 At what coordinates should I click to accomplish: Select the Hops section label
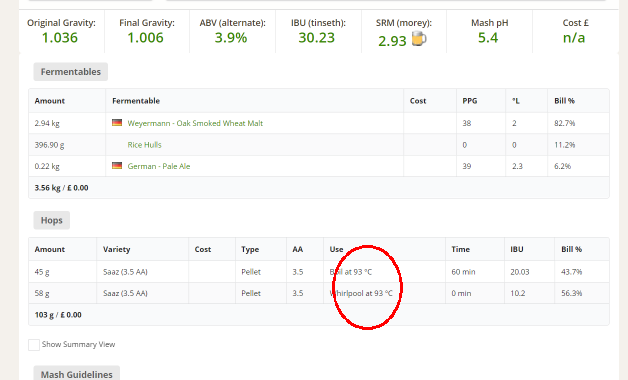click(x=52, y=220)
